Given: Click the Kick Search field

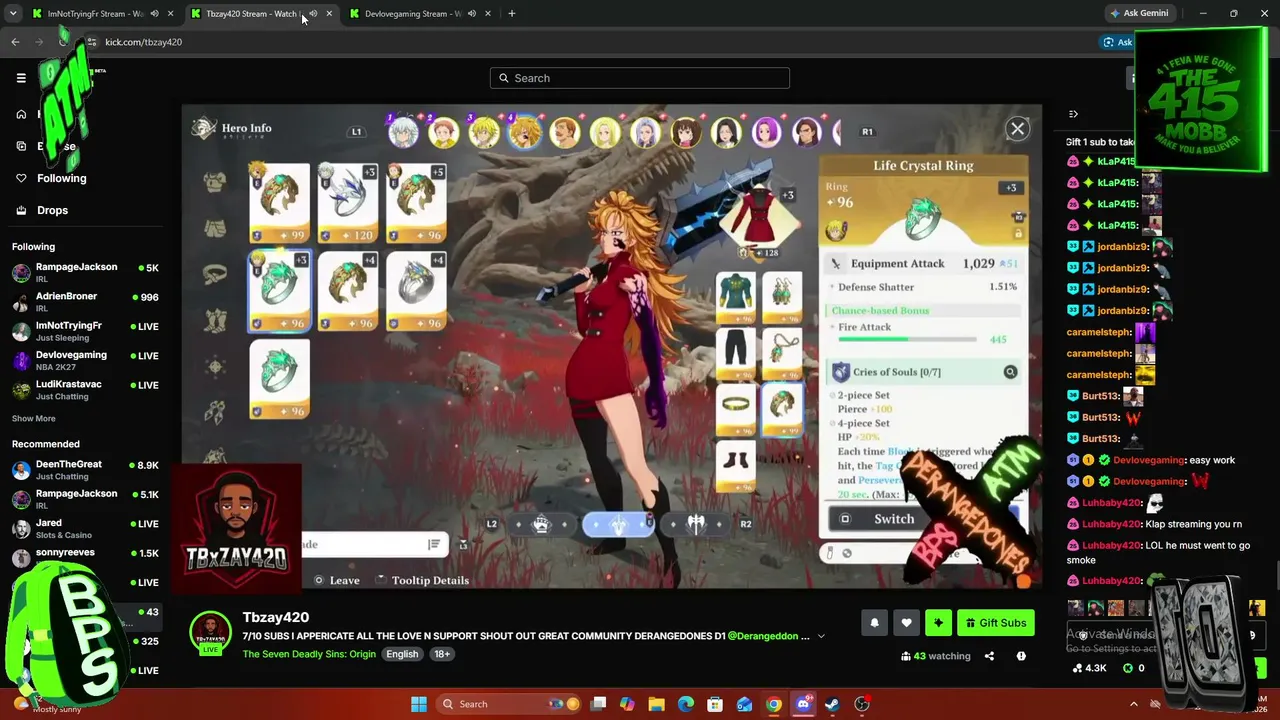Looking at the screenshot, I should click(x=640, y=78).
